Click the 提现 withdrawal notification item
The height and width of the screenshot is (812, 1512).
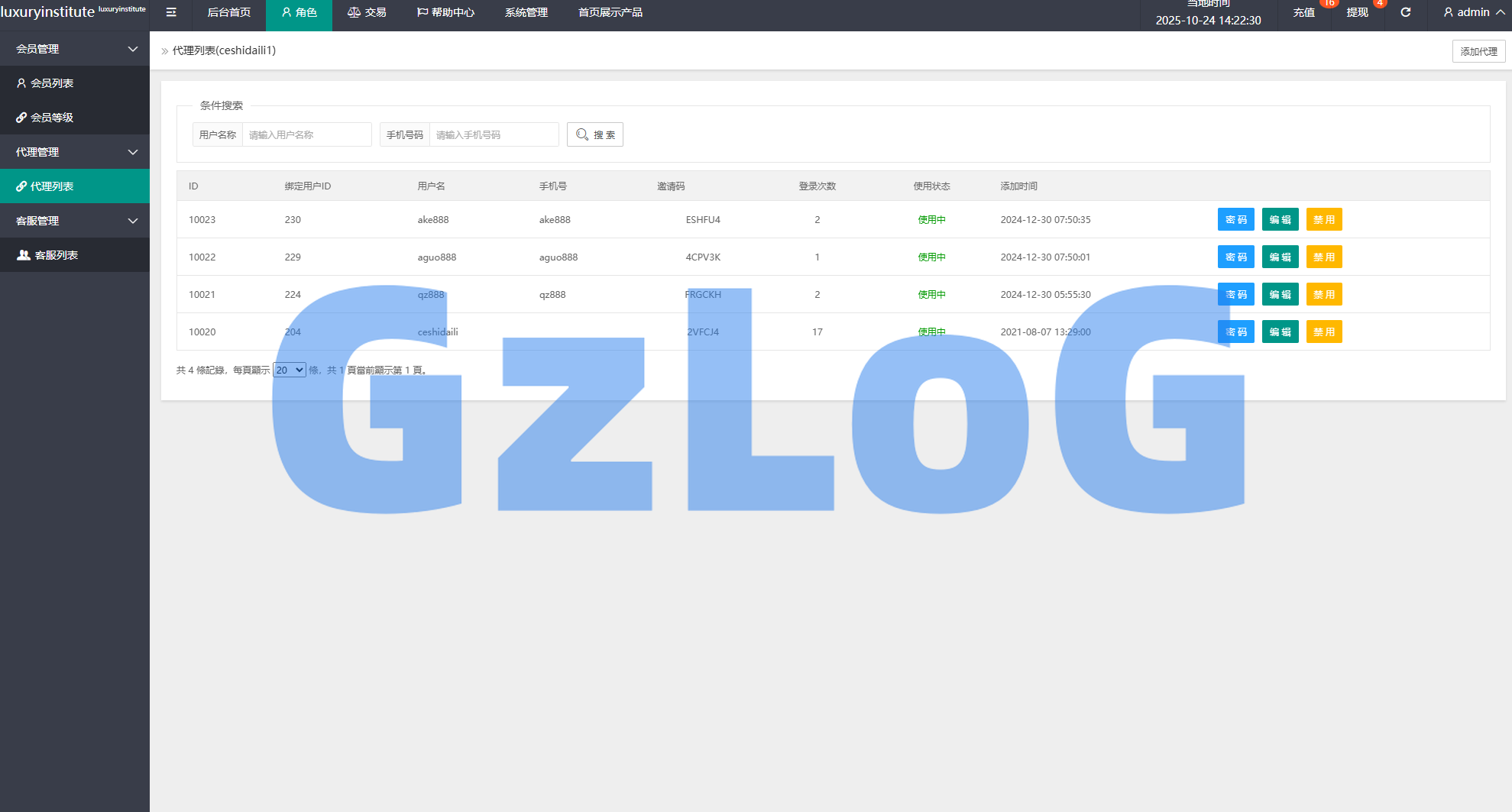1357,12
